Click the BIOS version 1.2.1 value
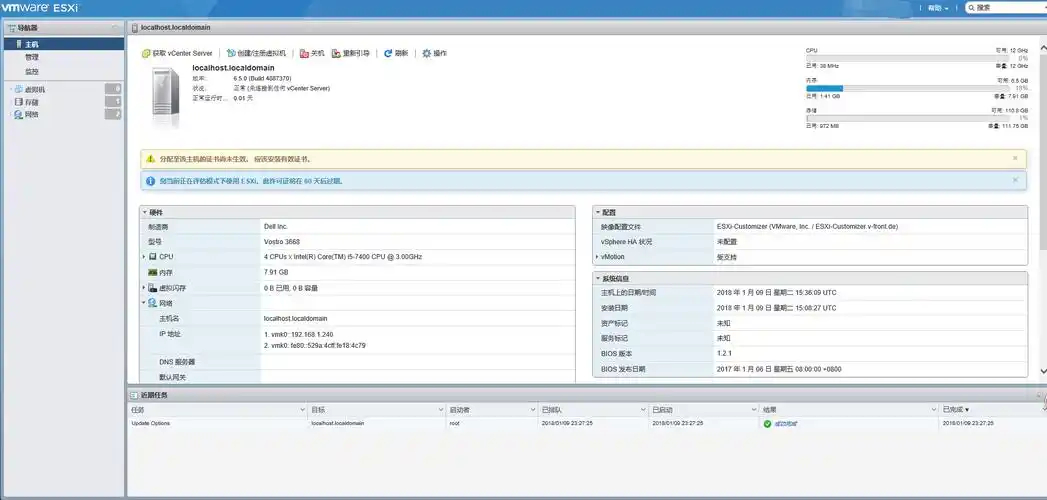The image size is (1047, 500). tap(724, 354)
